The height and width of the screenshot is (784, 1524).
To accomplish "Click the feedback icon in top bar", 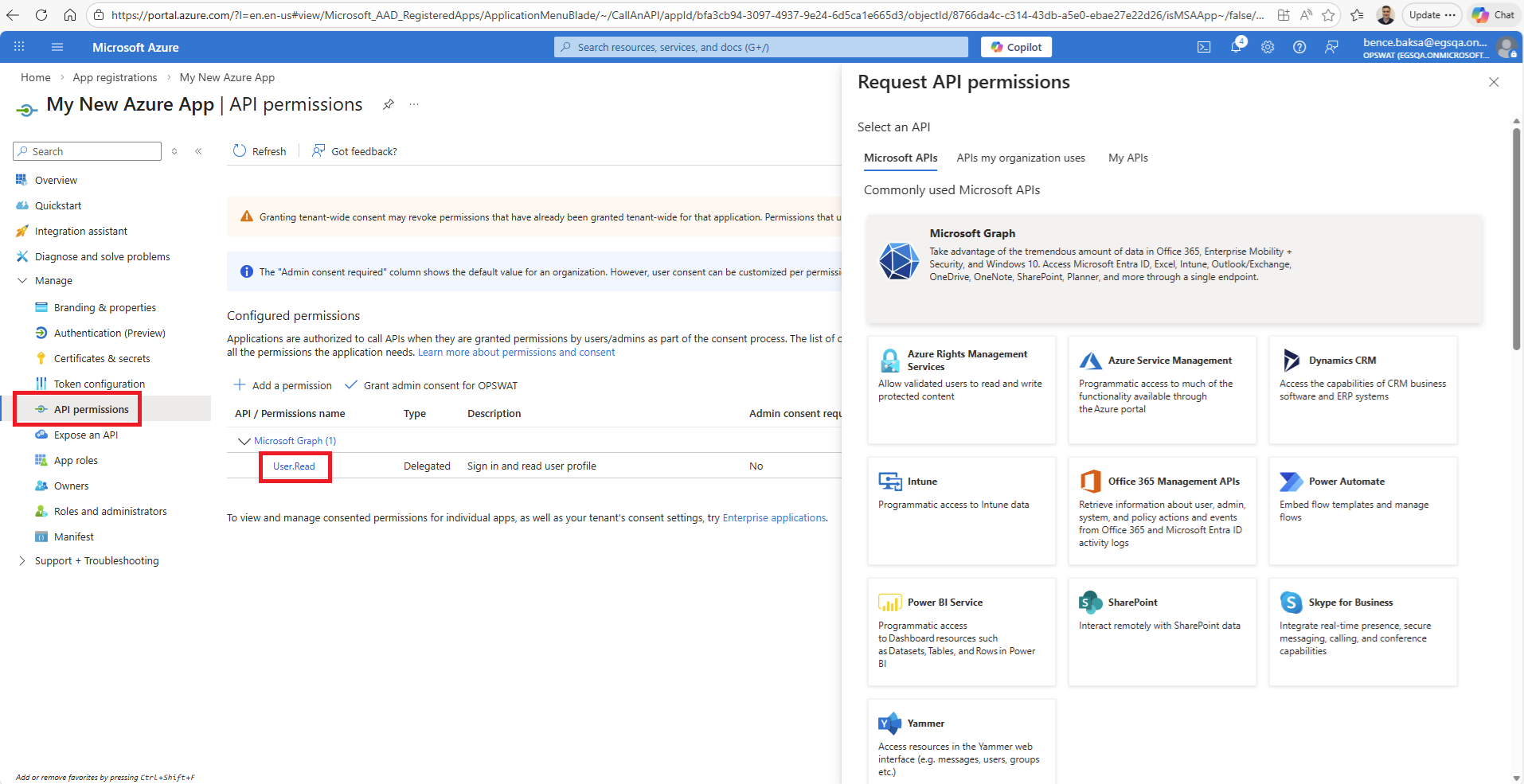I will (1331, 47).
